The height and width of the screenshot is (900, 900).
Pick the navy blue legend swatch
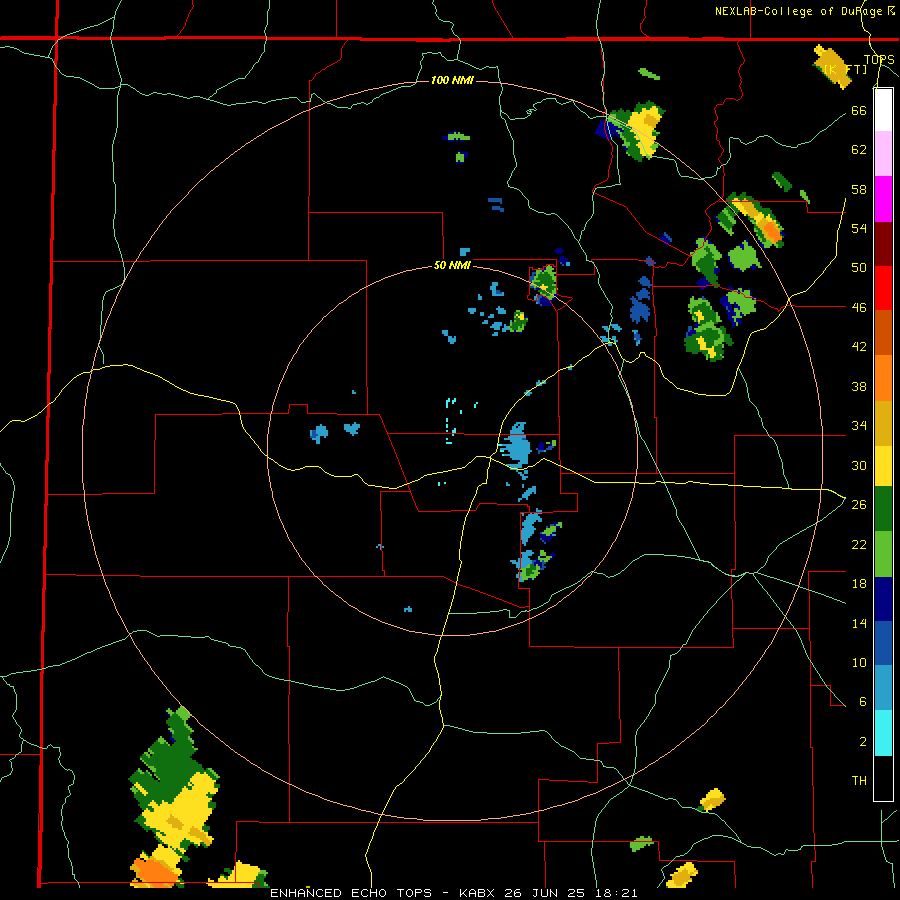tap(883, 599)
